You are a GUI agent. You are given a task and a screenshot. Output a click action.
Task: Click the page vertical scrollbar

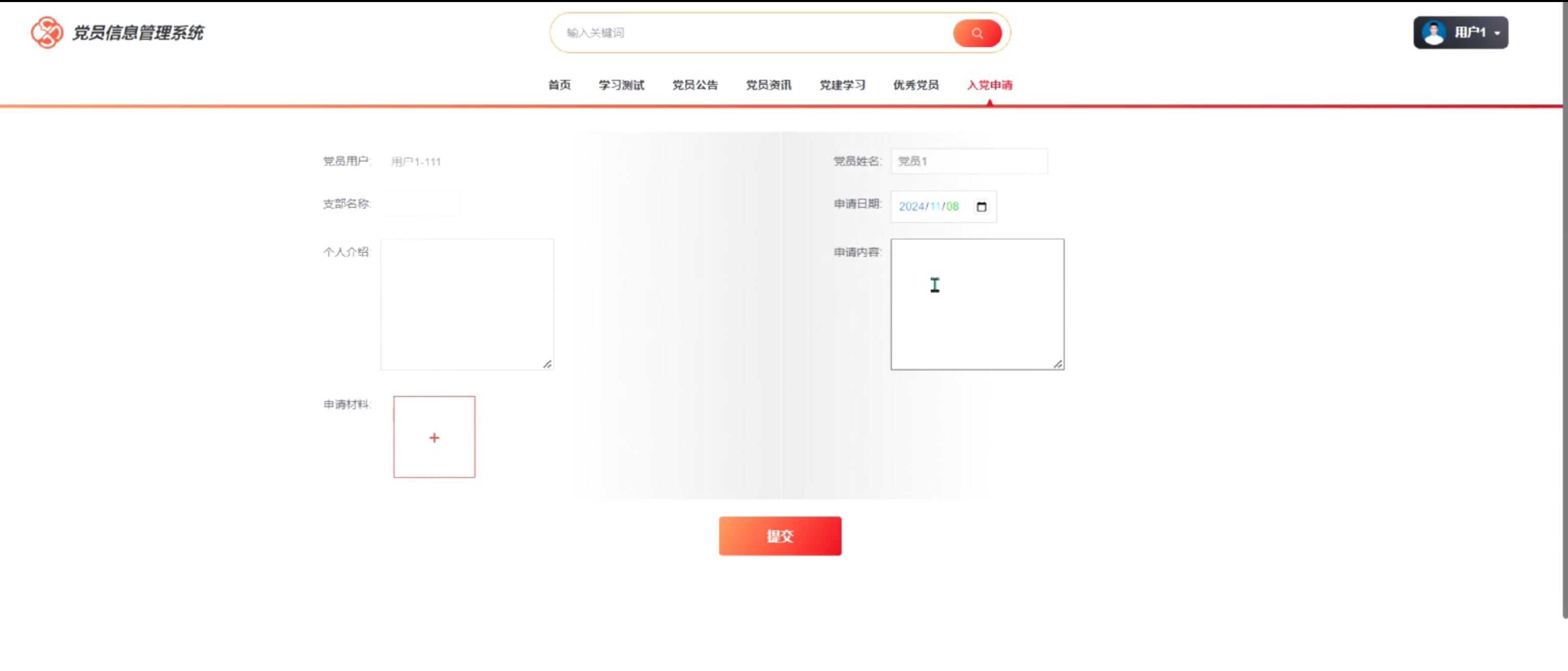[1564, 304]
